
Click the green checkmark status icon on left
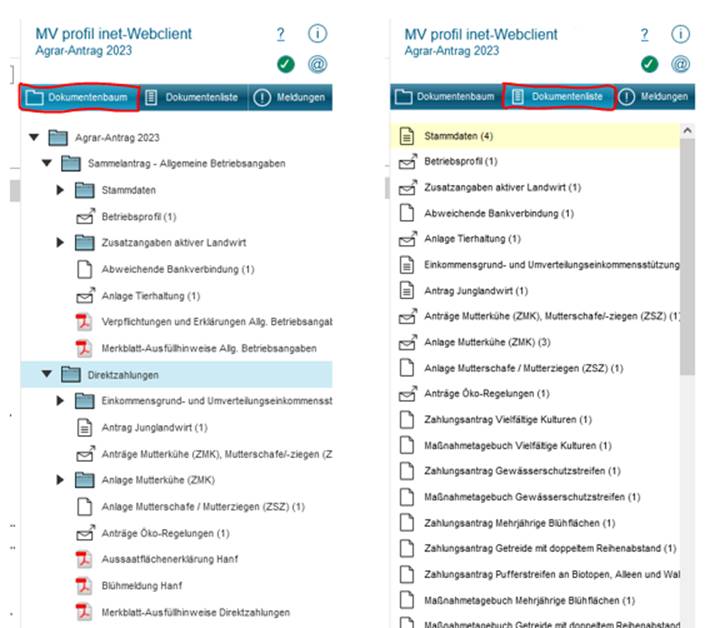286,64
